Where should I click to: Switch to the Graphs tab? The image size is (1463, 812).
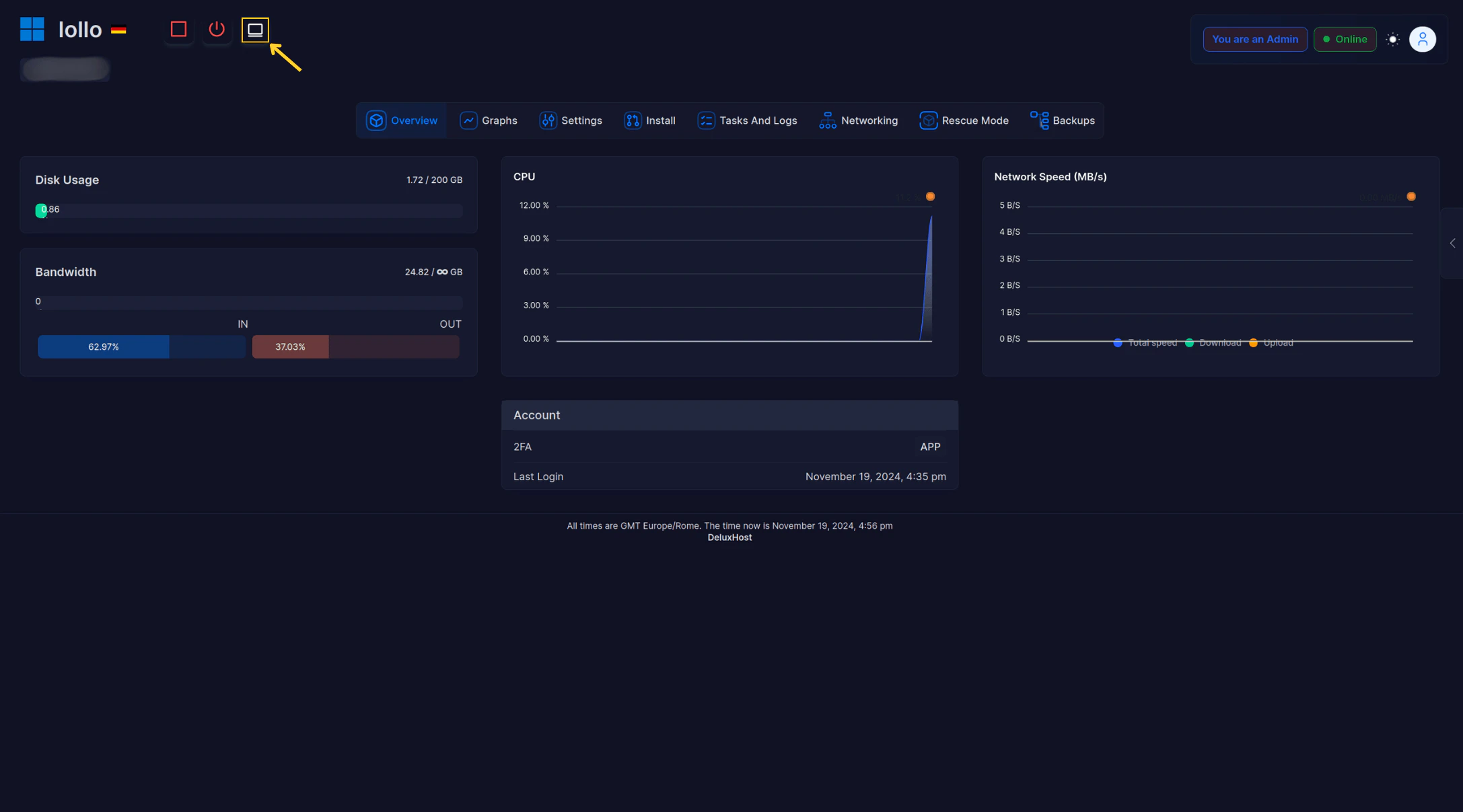pos(489,120)
